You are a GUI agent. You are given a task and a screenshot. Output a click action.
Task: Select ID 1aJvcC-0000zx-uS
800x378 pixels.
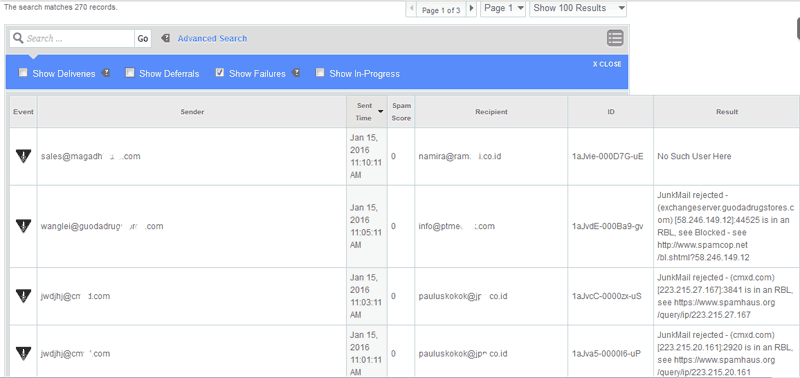[x=607, y=296]
